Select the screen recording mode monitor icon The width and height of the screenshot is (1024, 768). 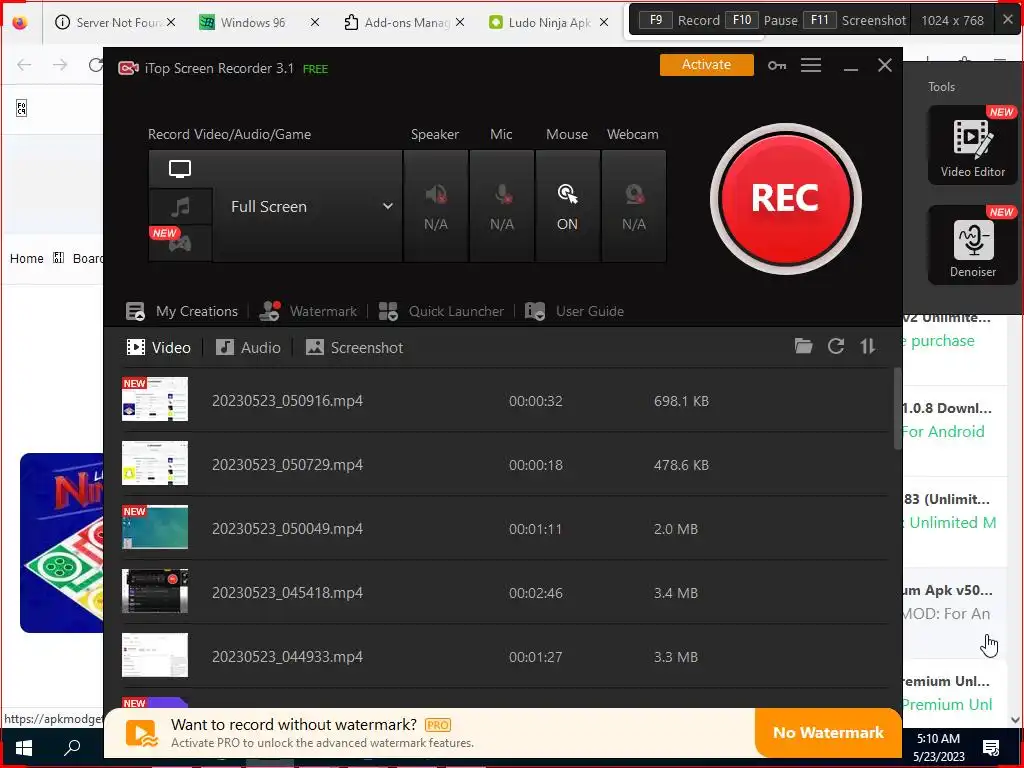(180, 169)
